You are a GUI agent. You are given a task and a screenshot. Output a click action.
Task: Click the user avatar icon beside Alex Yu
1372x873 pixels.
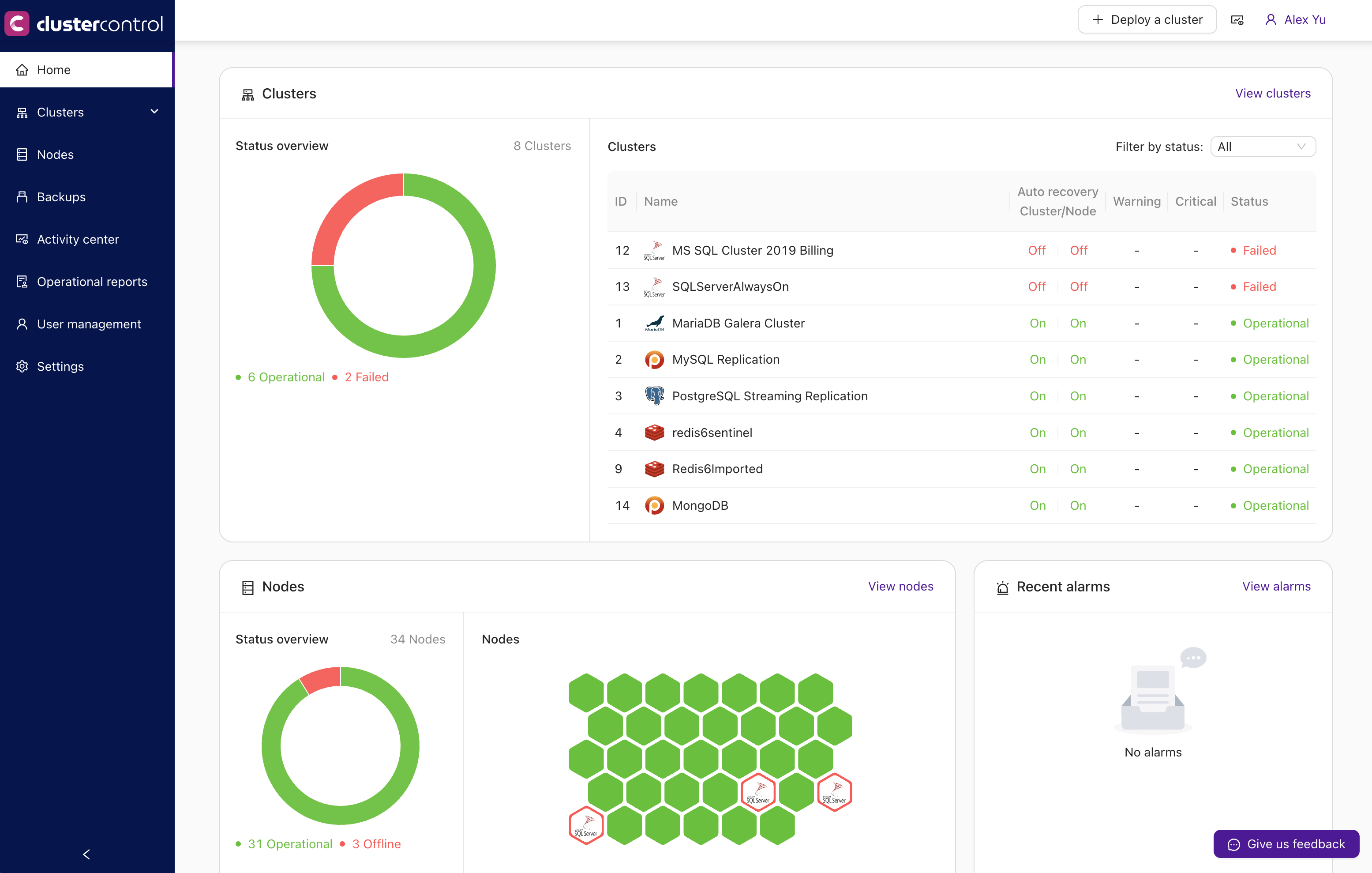tap(1271, 20)
